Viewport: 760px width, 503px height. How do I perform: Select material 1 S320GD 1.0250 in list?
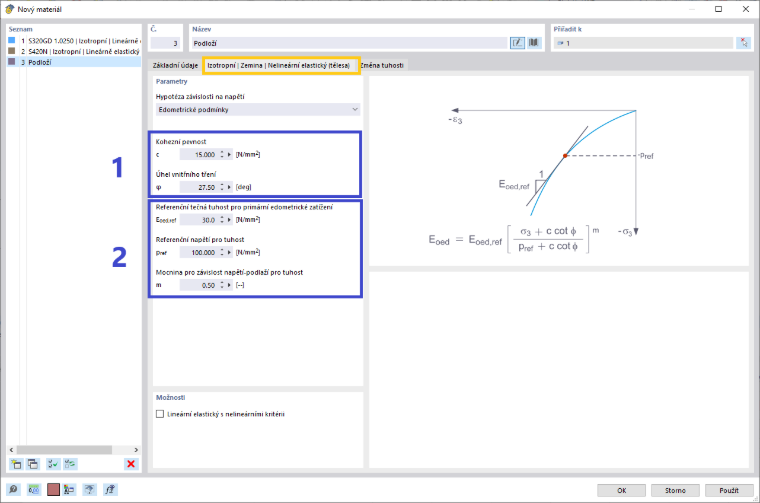click(x=75, y=41)
